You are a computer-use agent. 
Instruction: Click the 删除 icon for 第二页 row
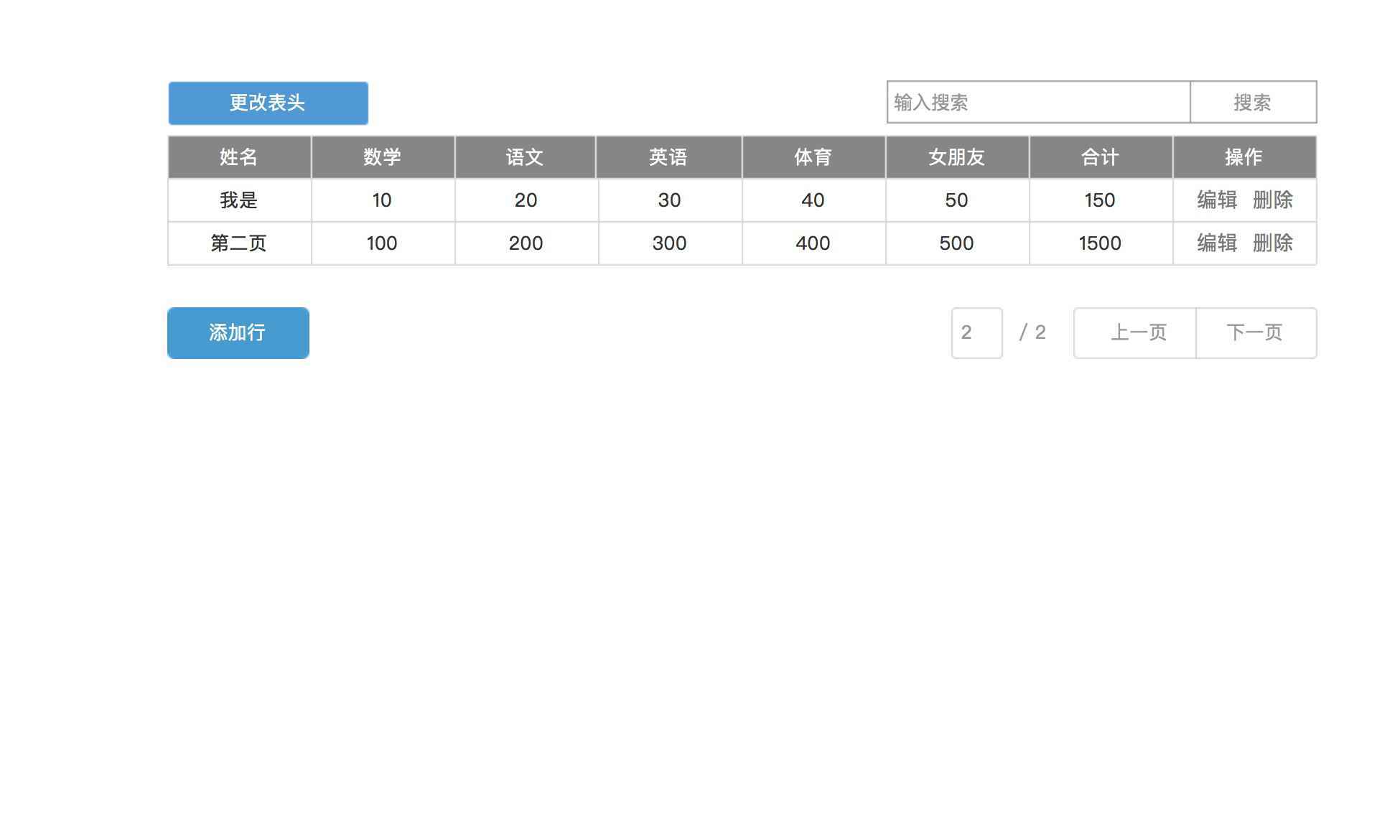point(1272,243)
